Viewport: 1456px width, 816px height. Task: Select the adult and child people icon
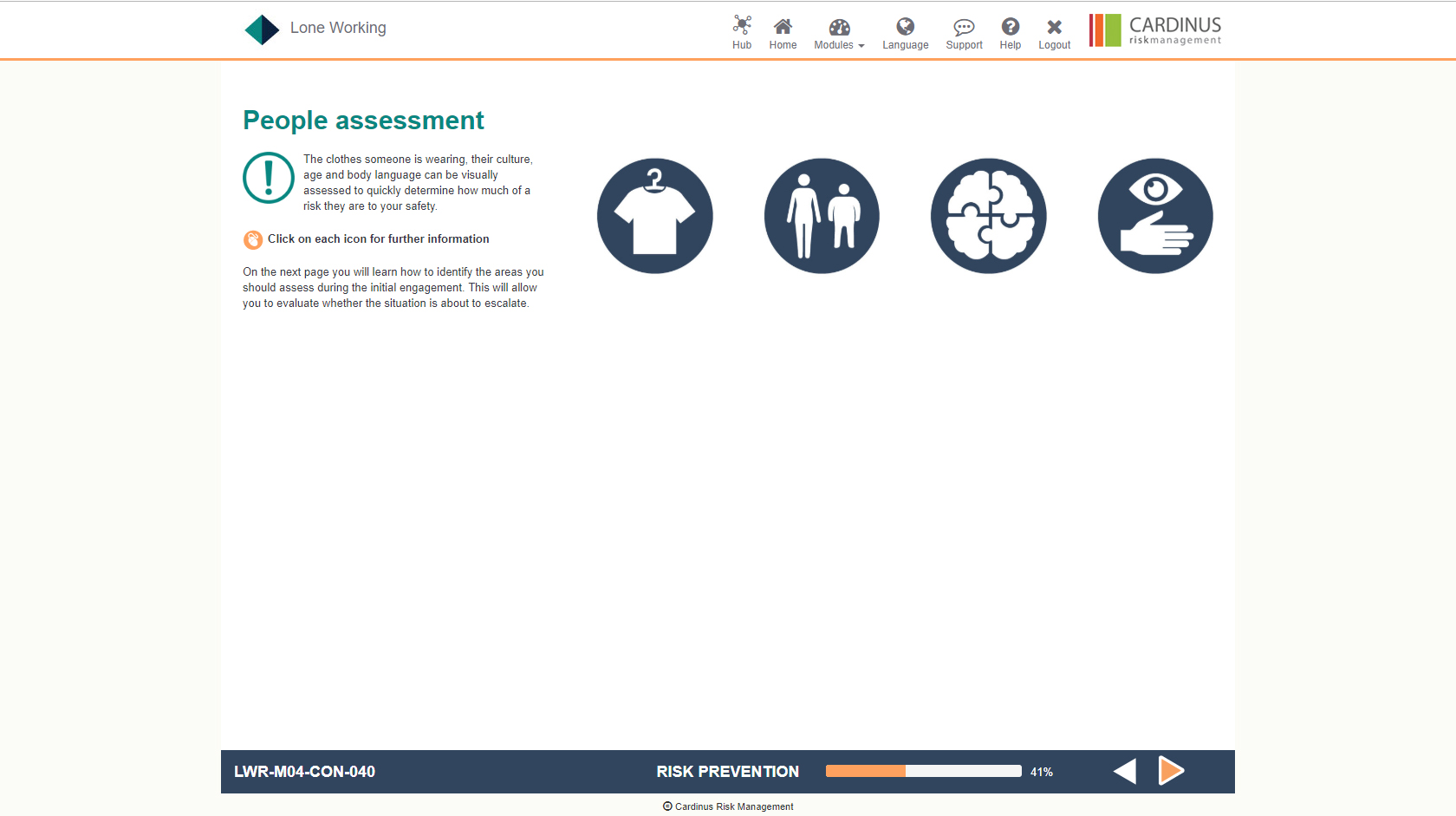click(822, 216)
